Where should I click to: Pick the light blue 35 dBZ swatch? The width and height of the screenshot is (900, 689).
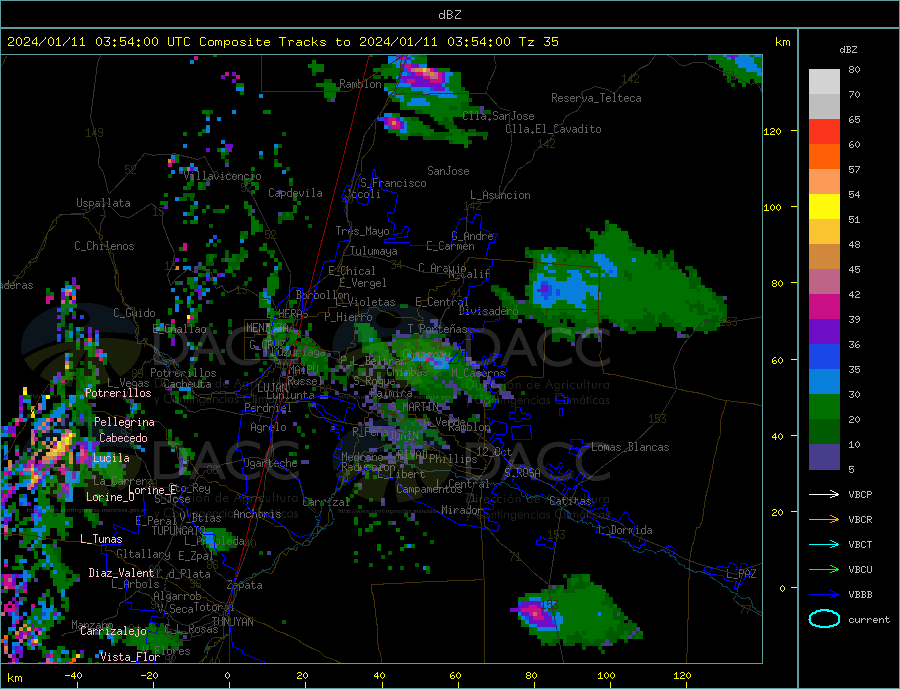(824, 382)
